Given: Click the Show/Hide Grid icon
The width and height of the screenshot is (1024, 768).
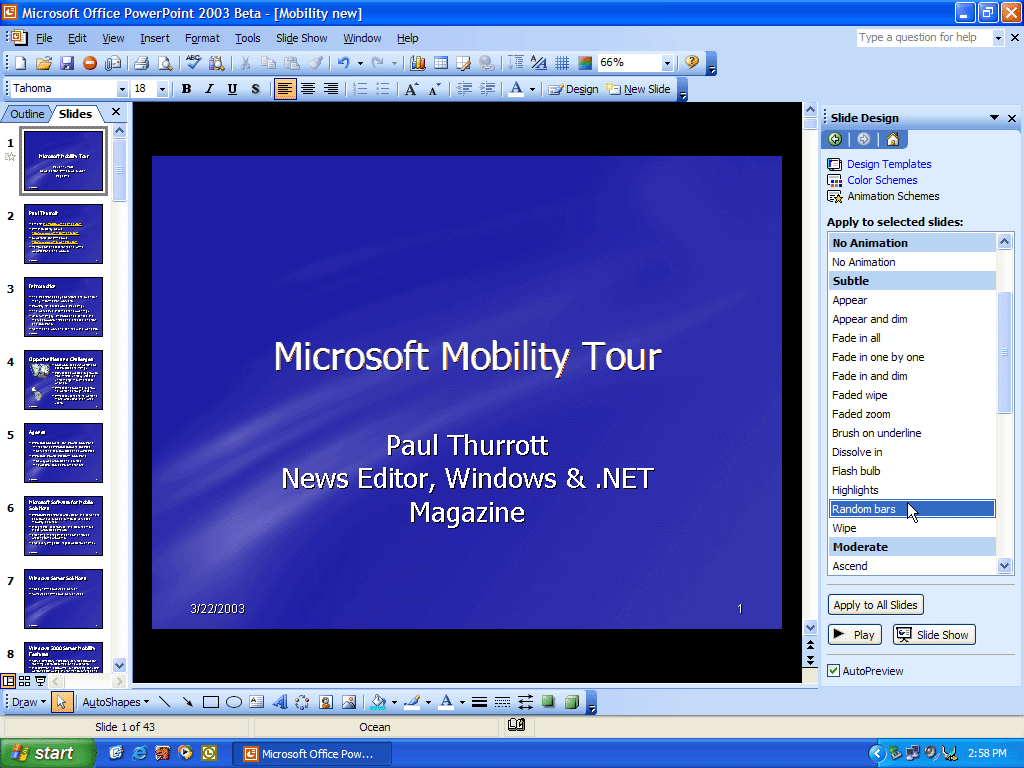Looking at the screenshot, I should point(562,63).
